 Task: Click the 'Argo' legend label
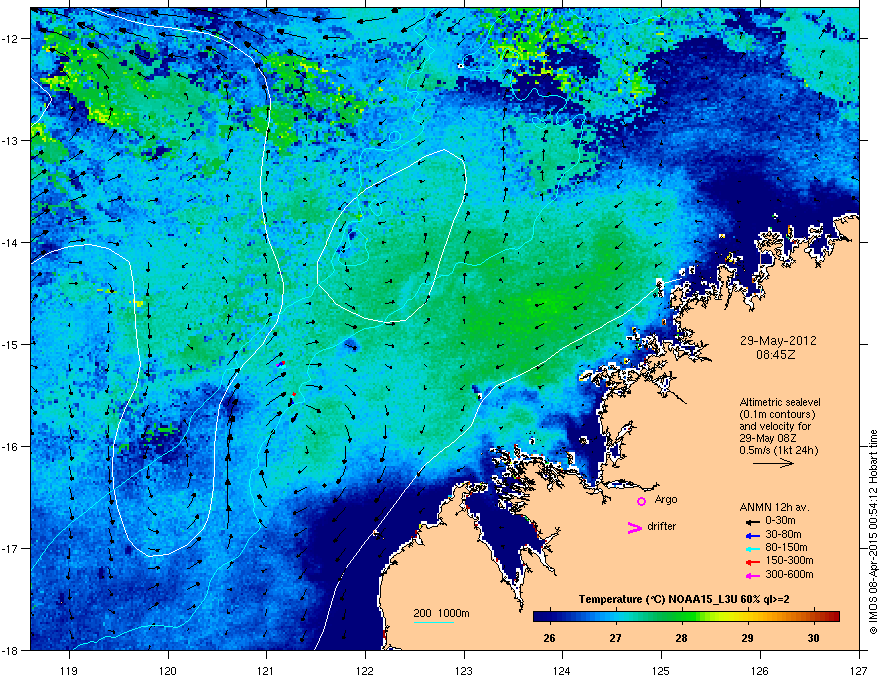pyautogui.click(x=666, y=499)
